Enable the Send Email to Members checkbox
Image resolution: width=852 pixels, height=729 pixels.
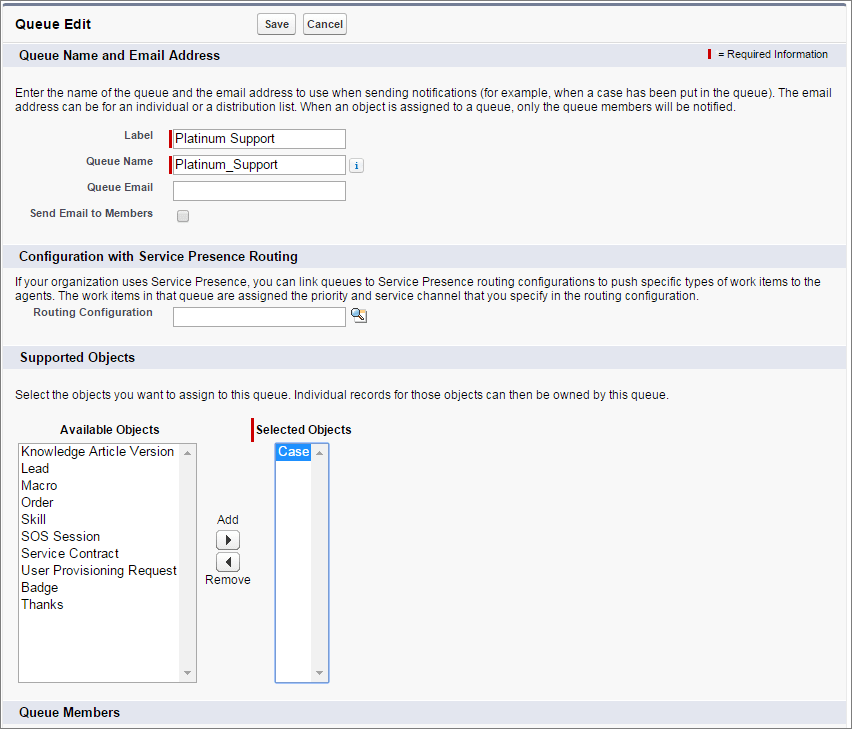coord(182,215)
